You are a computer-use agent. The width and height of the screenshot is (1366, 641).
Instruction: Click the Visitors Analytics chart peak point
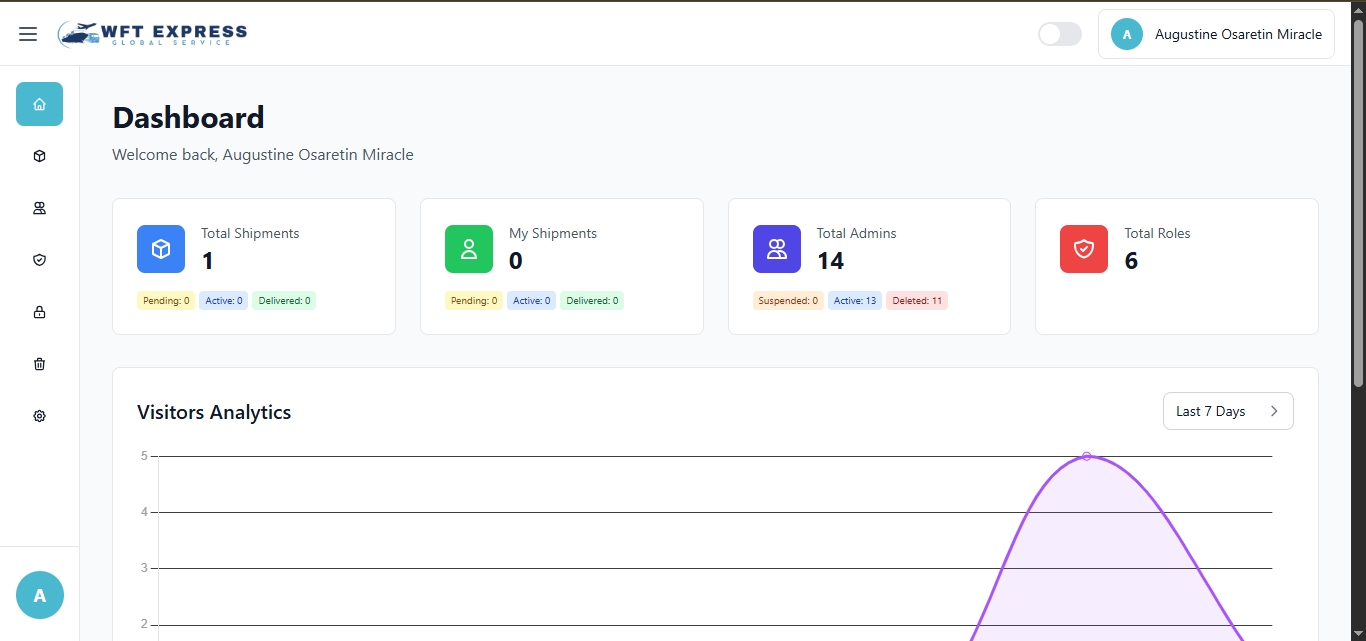click(1087, 456)
